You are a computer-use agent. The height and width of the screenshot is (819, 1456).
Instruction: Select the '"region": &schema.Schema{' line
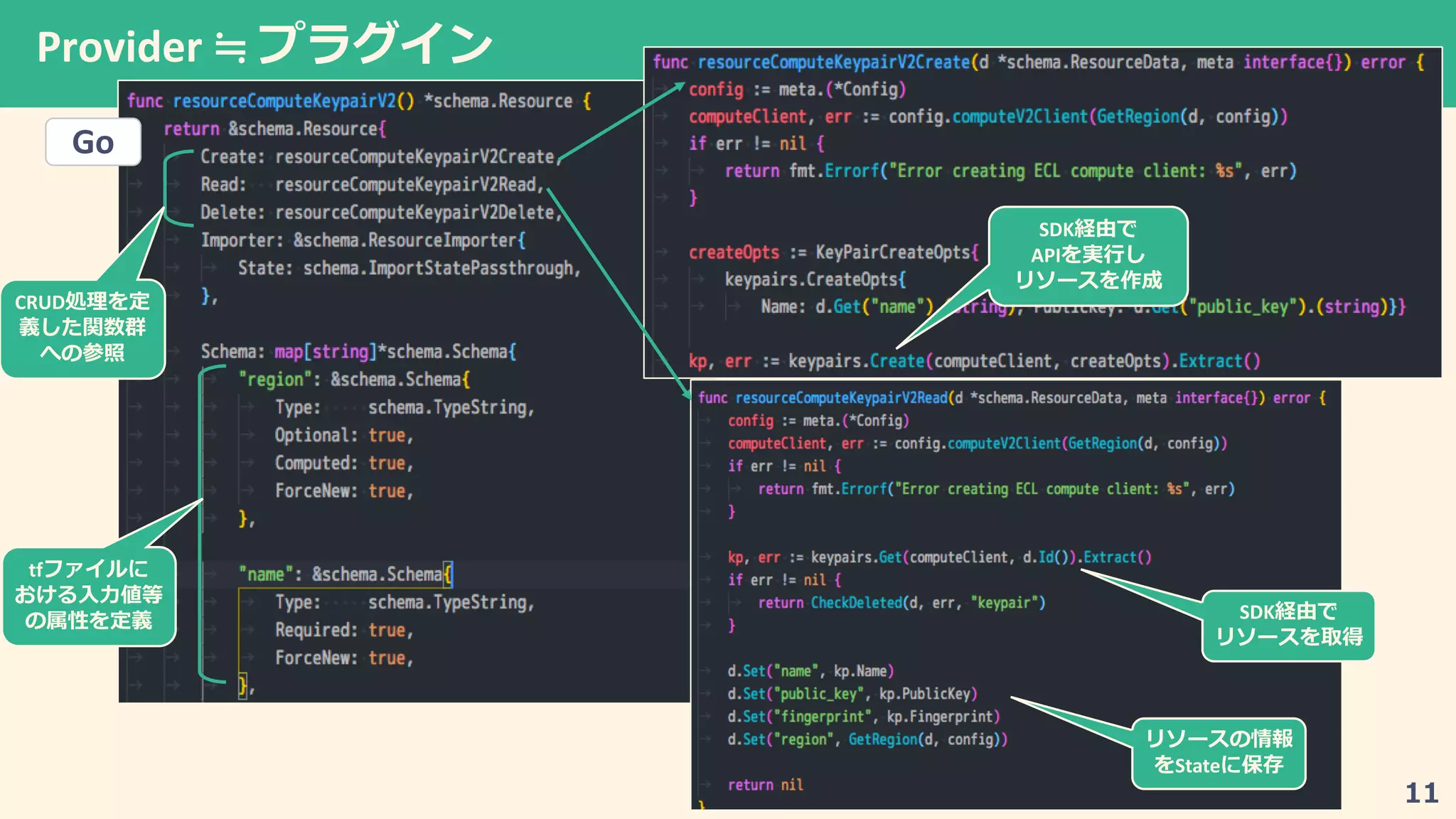click(x=354, y=379)
